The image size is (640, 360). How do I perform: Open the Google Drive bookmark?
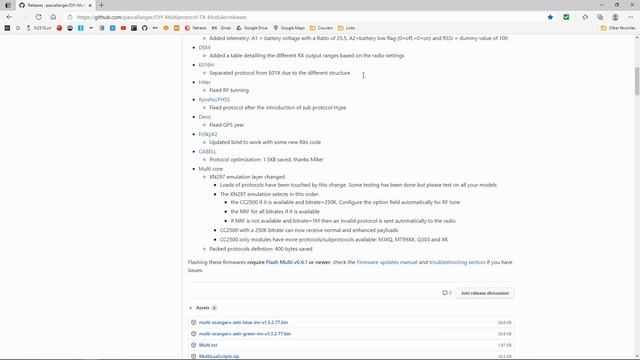(x=252, y=28)
